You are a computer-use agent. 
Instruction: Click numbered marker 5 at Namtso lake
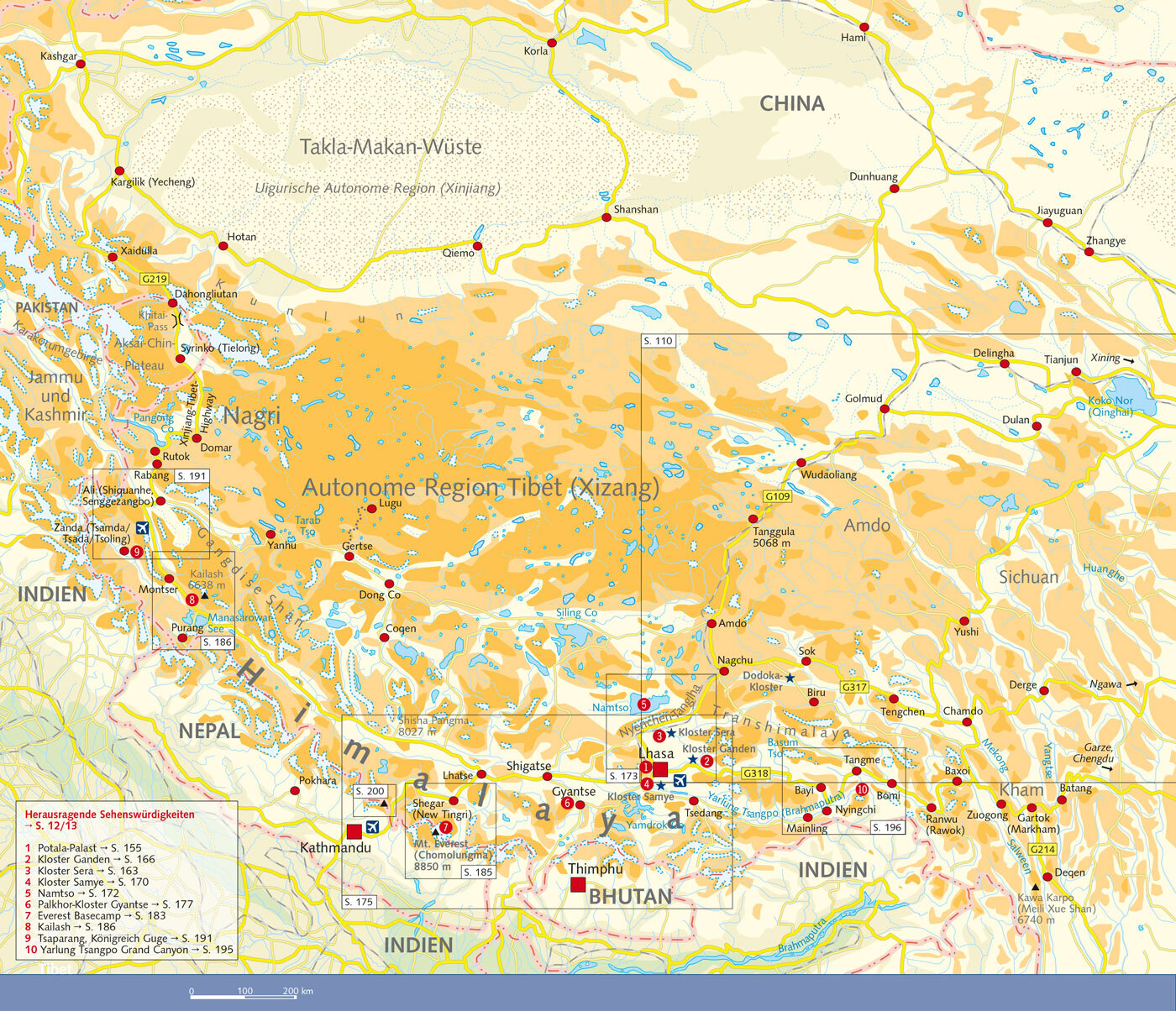(x=644, y=704)
